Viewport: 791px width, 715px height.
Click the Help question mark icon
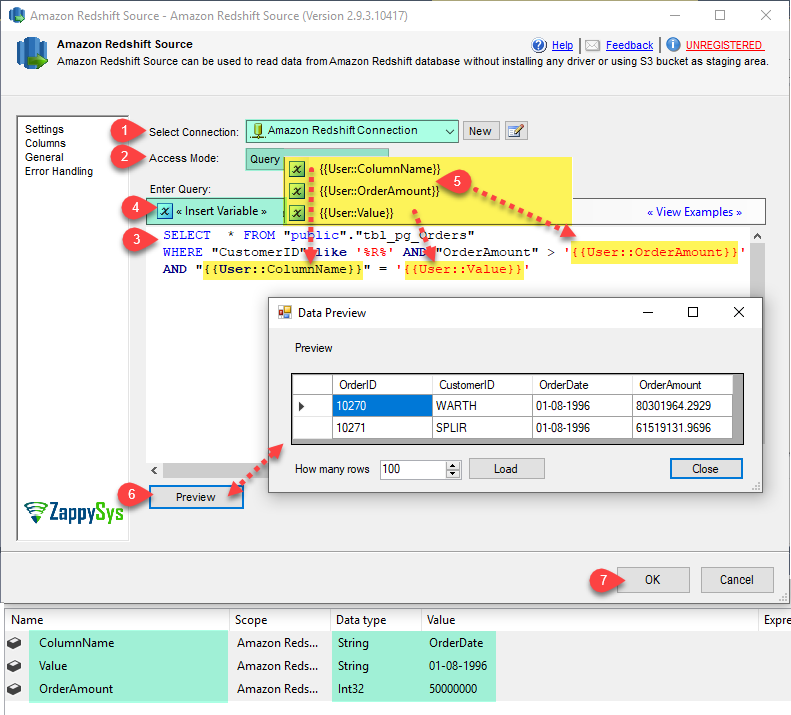pyautogui.click(x=539, y=45)
